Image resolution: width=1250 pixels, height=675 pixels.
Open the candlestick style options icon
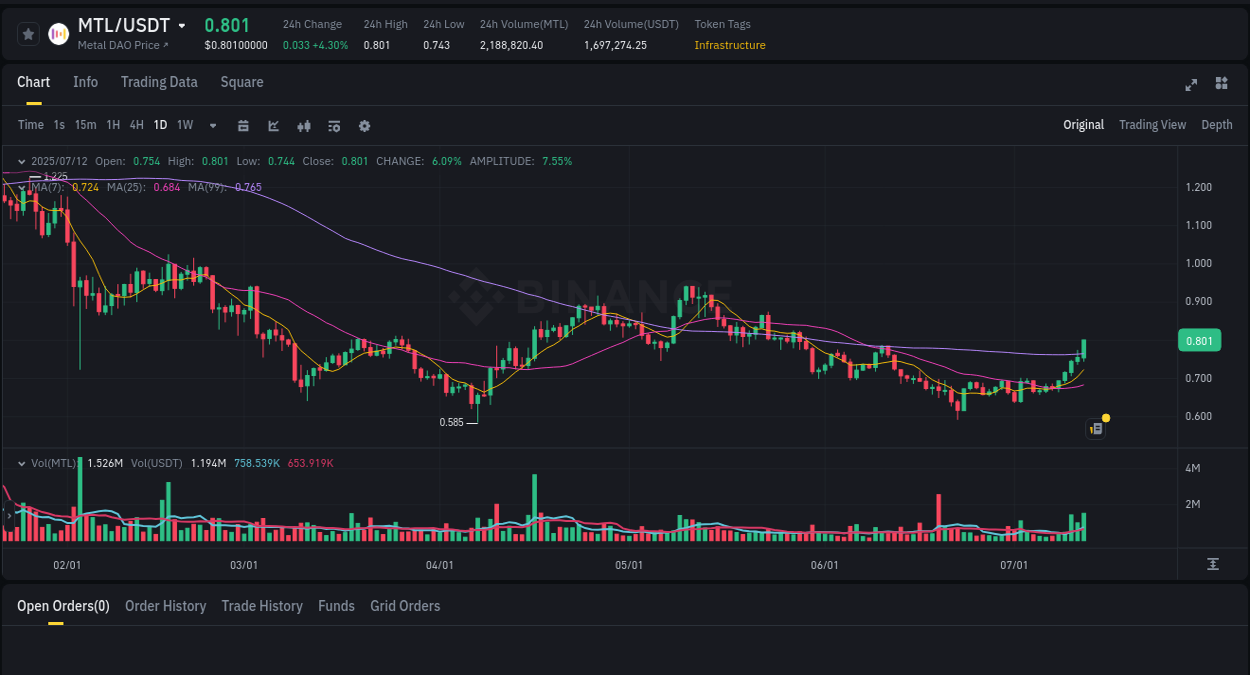[303, 125]
